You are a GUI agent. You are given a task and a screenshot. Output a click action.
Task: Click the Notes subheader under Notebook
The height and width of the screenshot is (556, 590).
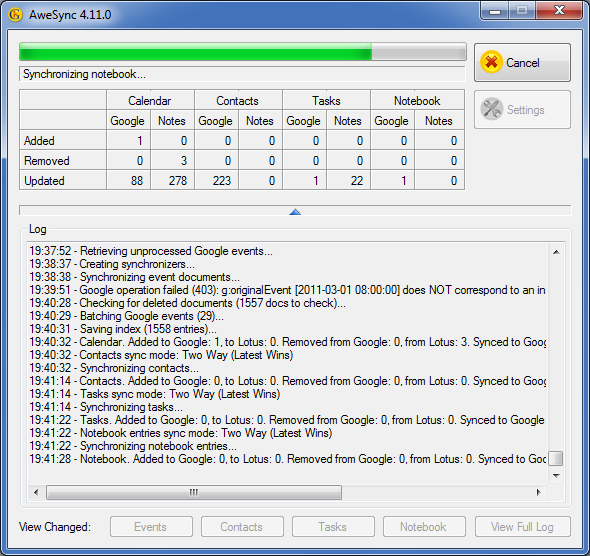(439, 121)
